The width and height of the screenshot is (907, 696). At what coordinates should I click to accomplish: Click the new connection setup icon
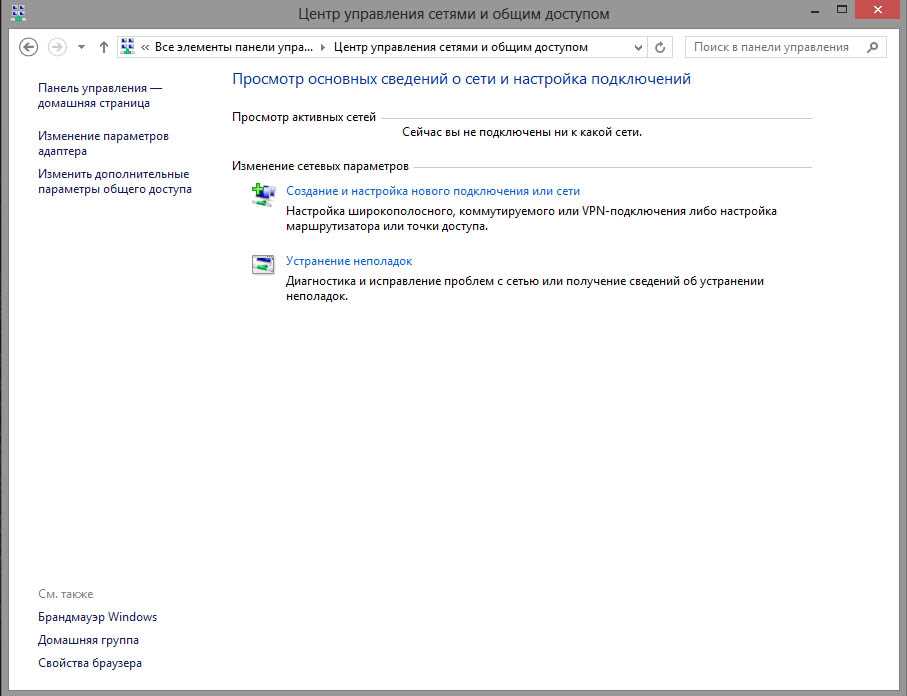click(x=263, y=194)
